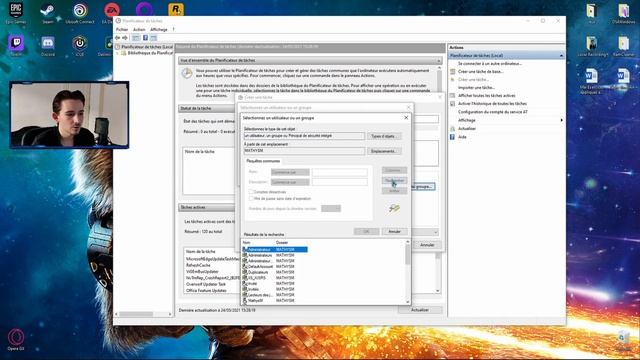Screen dimensions: 640x360
Task: Click the search results vertical scrollbar
Action: pyautogui.click(x=407, y=272)
